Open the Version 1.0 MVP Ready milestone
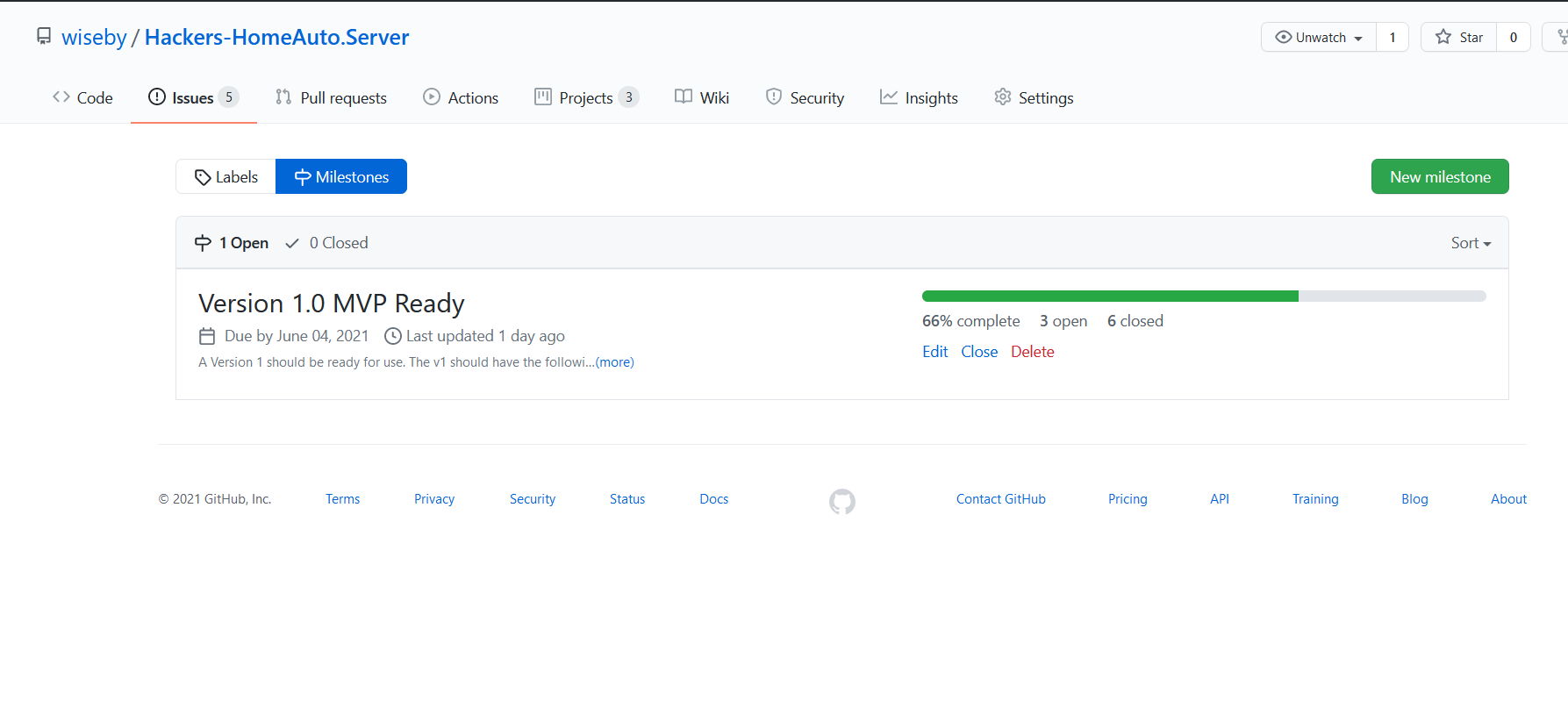 [332, 303]
